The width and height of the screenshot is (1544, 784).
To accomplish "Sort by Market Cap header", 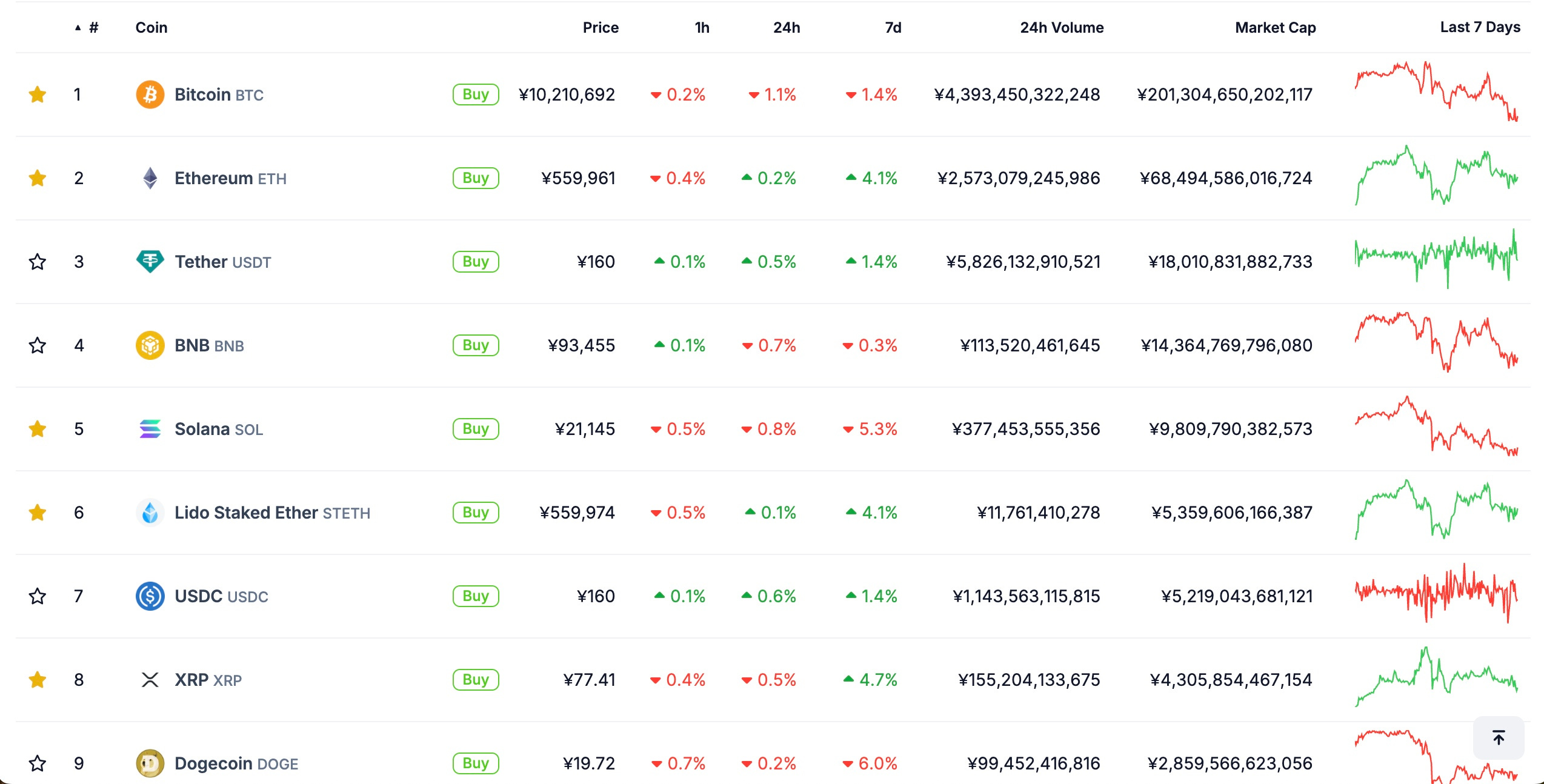I will pos(1276,27).
